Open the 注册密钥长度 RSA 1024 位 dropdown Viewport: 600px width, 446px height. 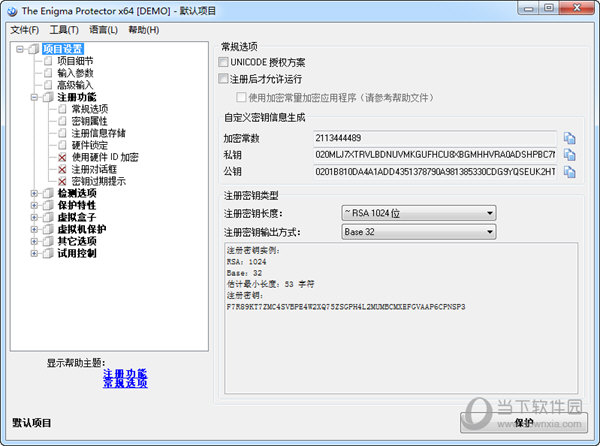[x=419, y=213]
